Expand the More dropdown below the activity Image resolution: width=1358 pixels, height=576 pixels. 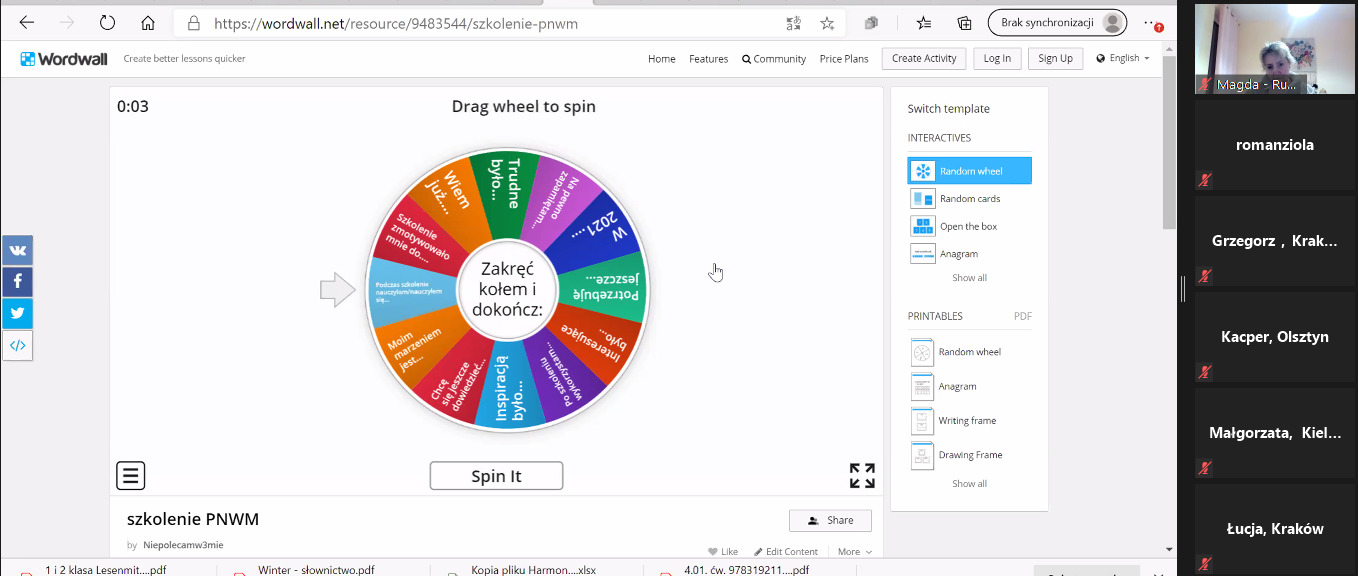pos(855,552)
